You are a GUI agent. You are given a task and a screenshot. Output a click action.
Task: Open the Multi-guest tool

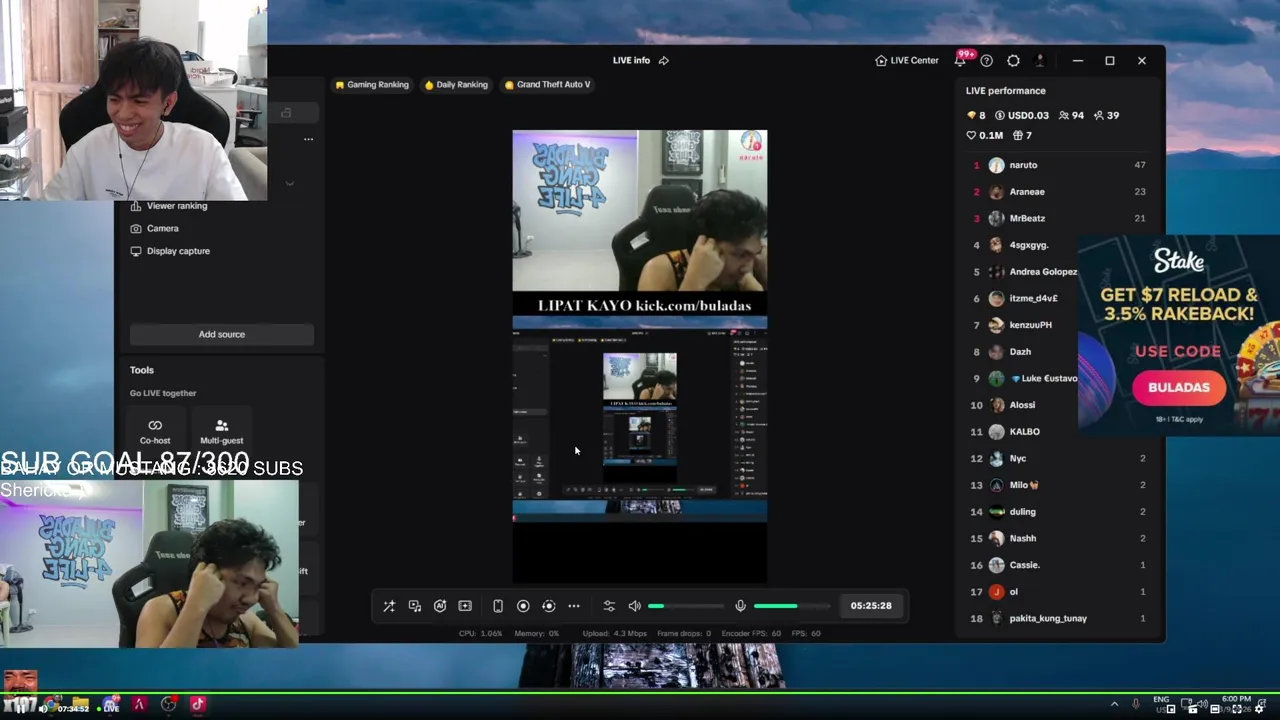(221, 432)
